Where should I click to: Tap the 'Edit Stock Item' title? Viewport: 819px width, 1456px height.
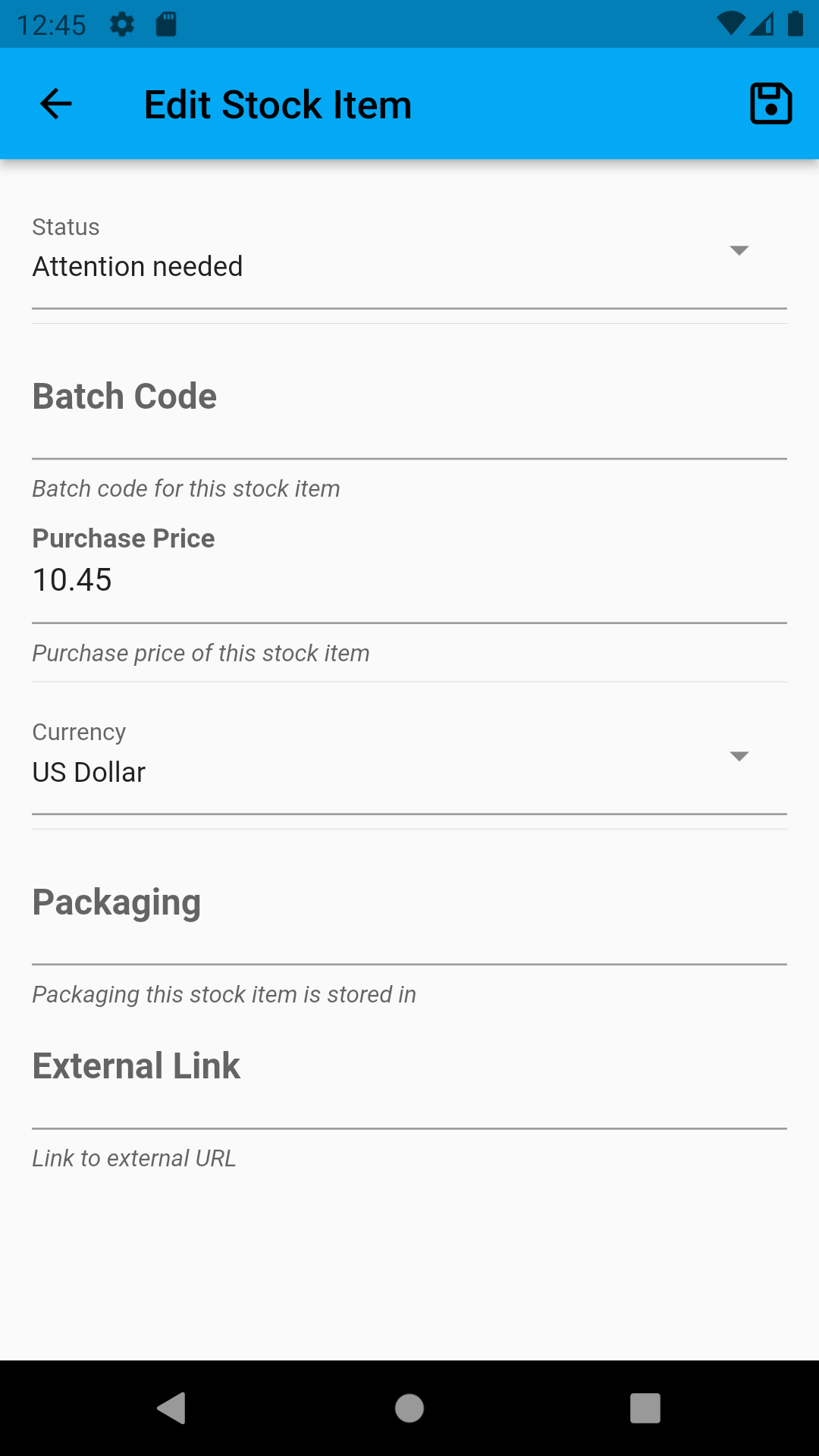coord(278,105)
